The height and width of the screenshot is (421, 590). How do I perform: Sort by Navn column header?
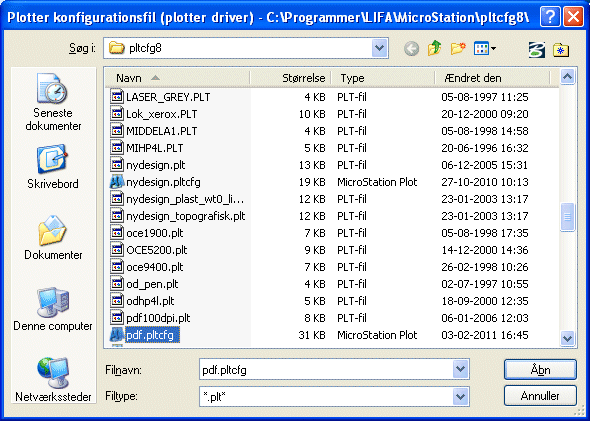(178, 78)
